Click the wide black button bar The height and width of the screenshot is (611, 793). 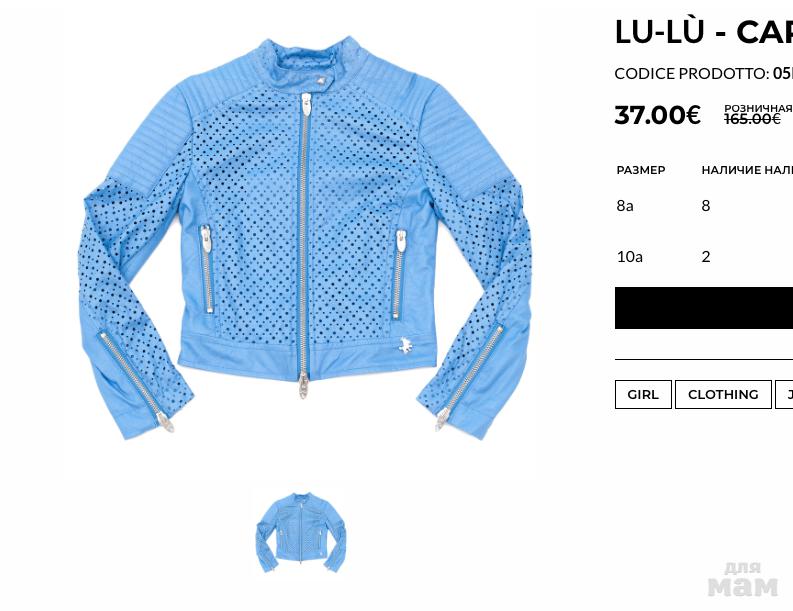pyautogui.click(x=704, y=308)
